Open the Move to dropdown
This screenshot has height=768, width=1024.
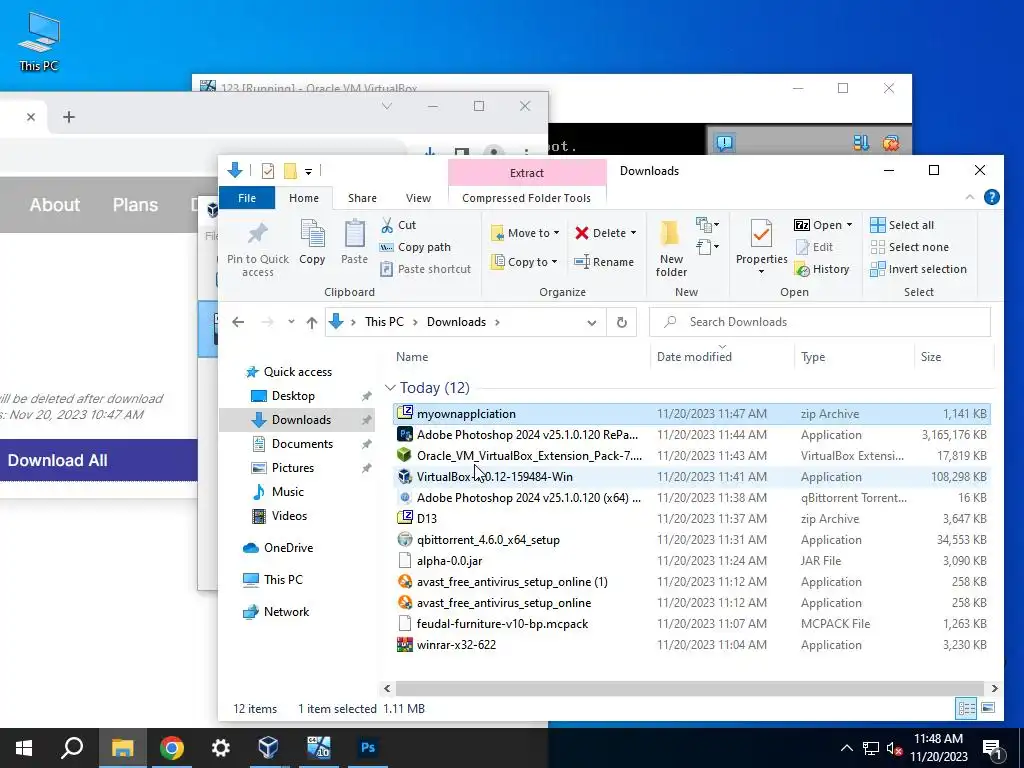point(526,233)
